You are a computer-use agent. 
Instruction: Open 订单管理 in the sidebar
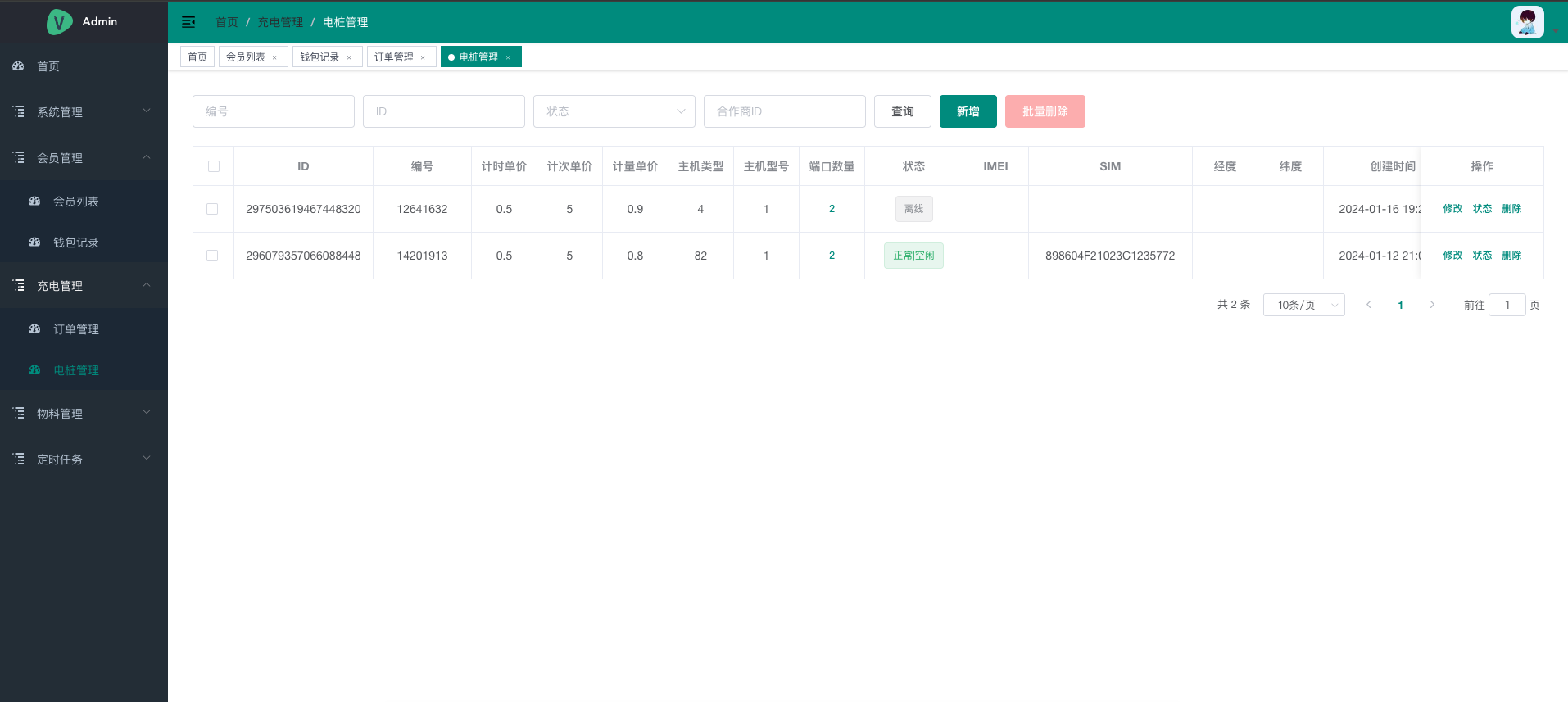pyautogui.click(x=76, y=329)
